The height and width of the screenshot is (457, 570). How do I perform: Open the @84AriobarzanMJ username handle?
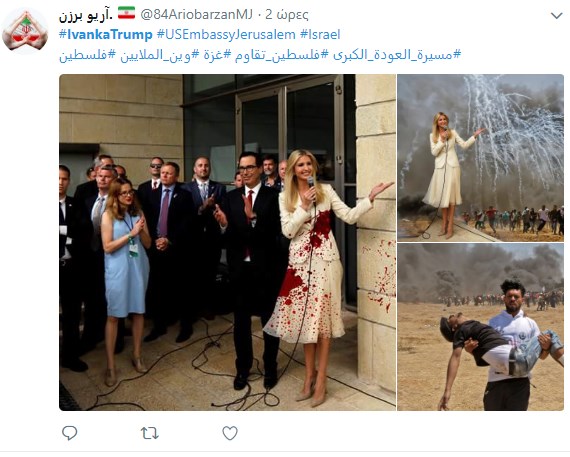tap(196, 15)
